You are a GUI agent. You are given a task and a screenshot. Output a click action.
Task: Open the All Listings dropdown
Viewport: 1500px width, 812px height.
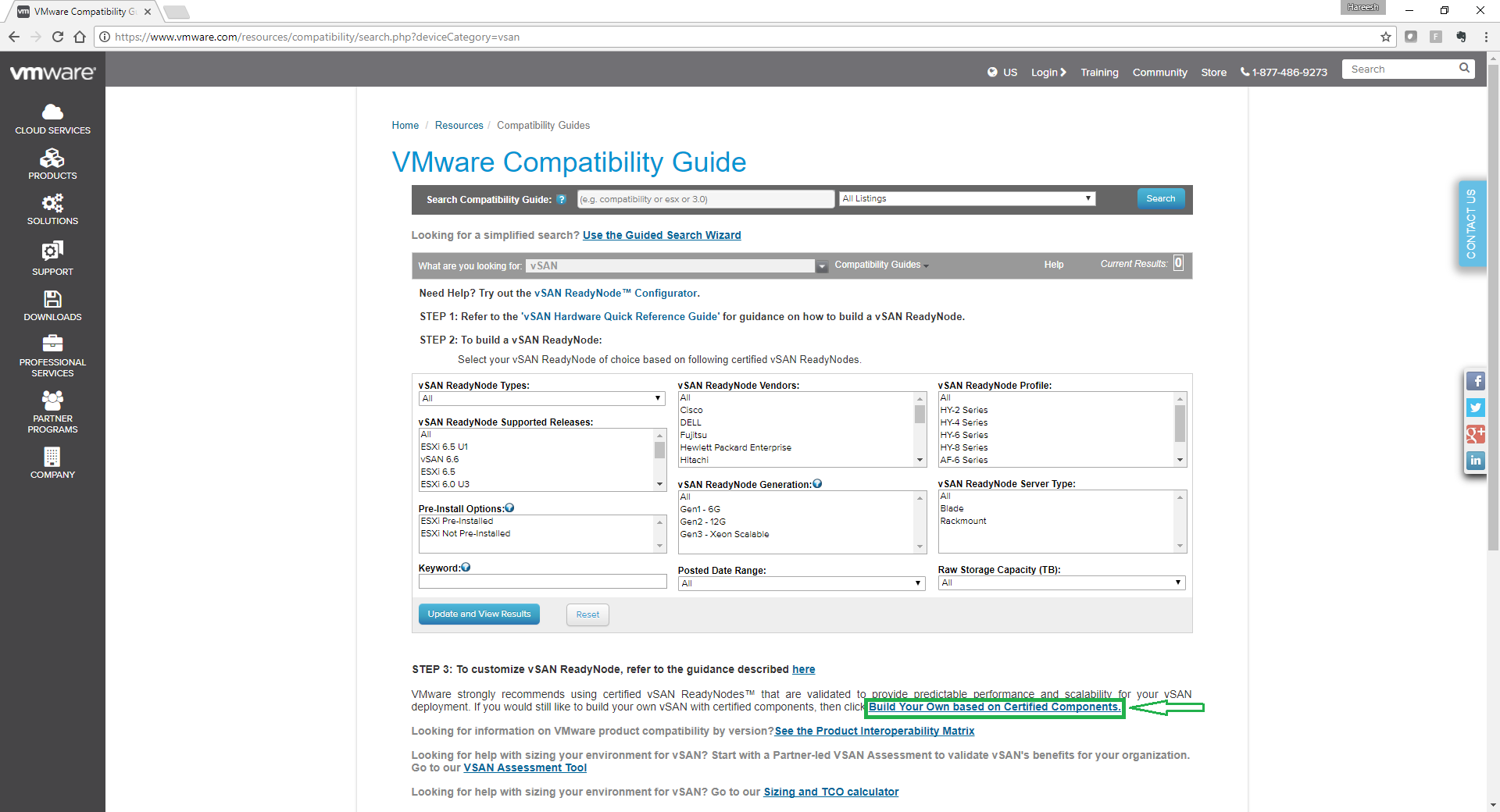tap(966, 199)
